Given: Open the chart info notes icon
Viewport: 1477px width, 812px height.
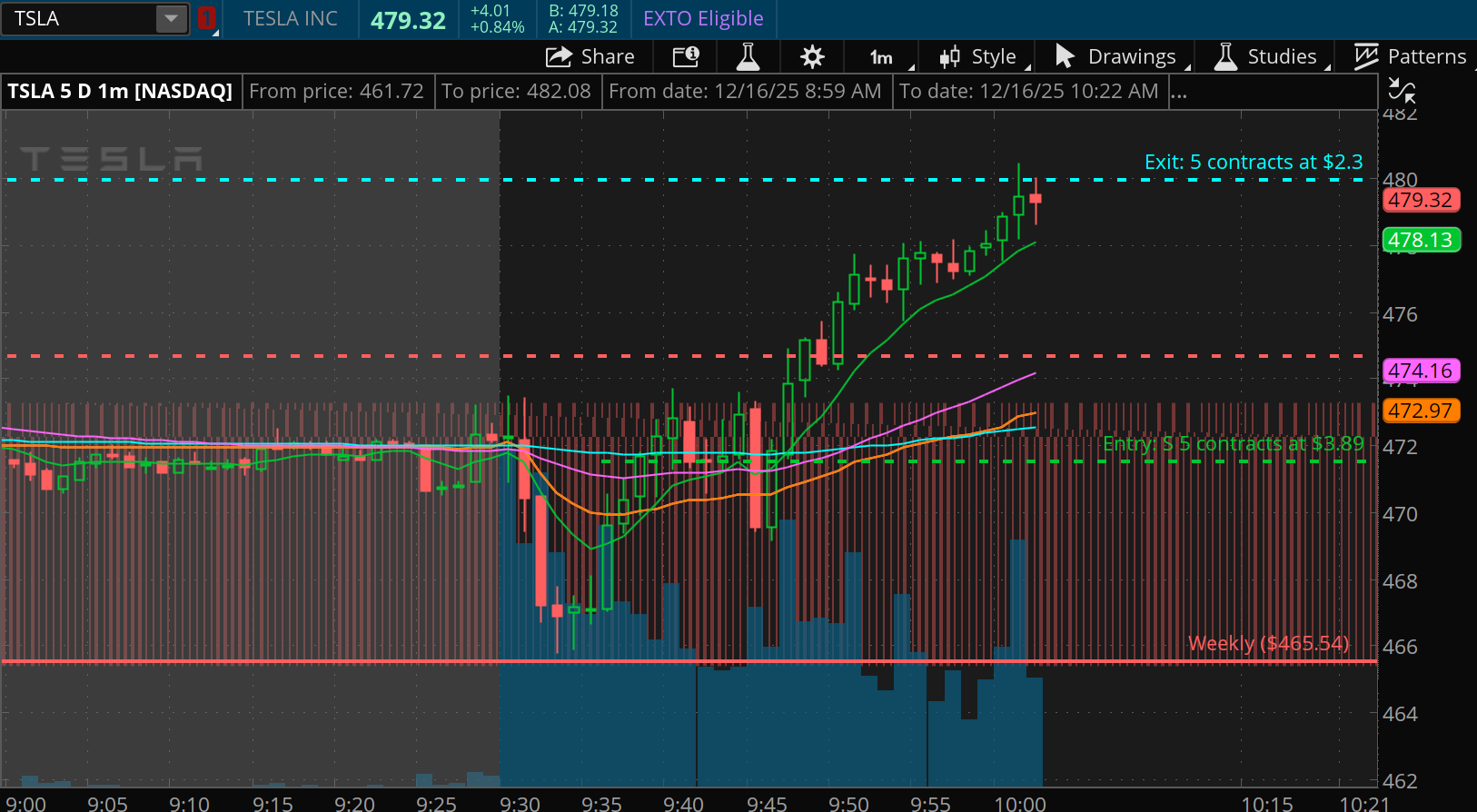Looking at the screenshot, I should (x=686, y=57).
